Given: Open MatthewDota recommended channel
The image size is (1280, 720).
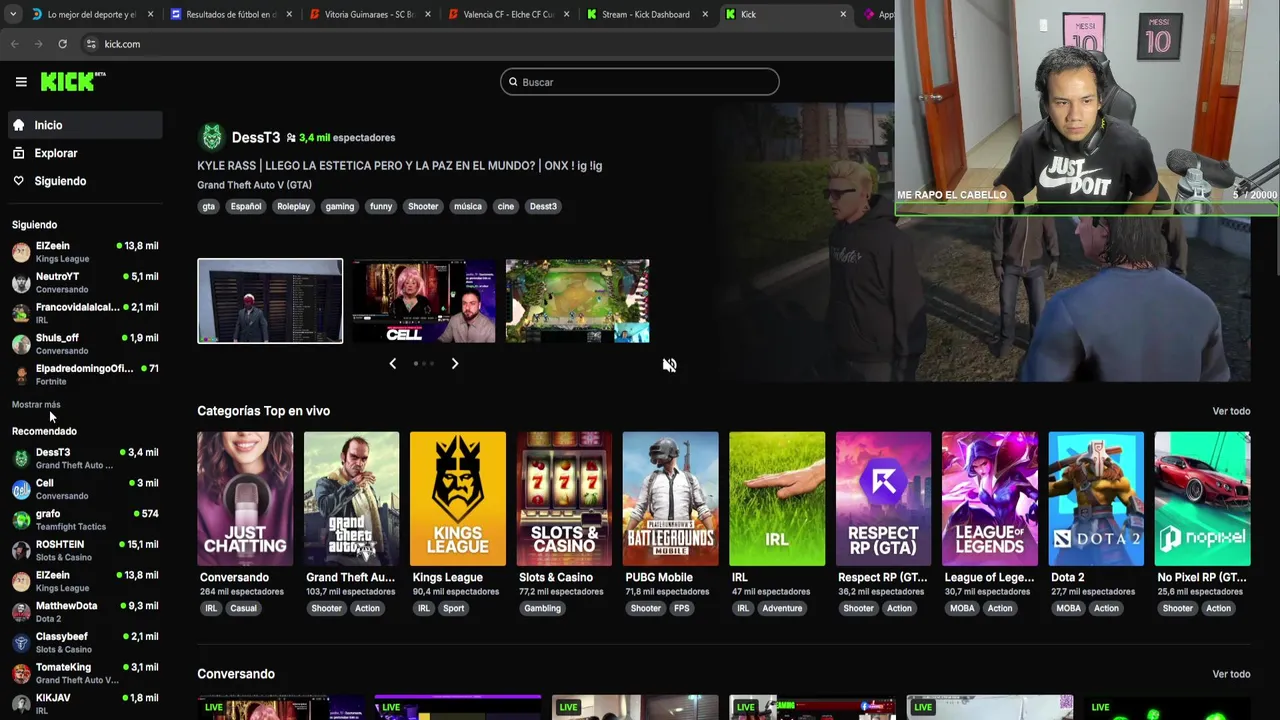Looking at the screenshot, I should pos(85,612).
